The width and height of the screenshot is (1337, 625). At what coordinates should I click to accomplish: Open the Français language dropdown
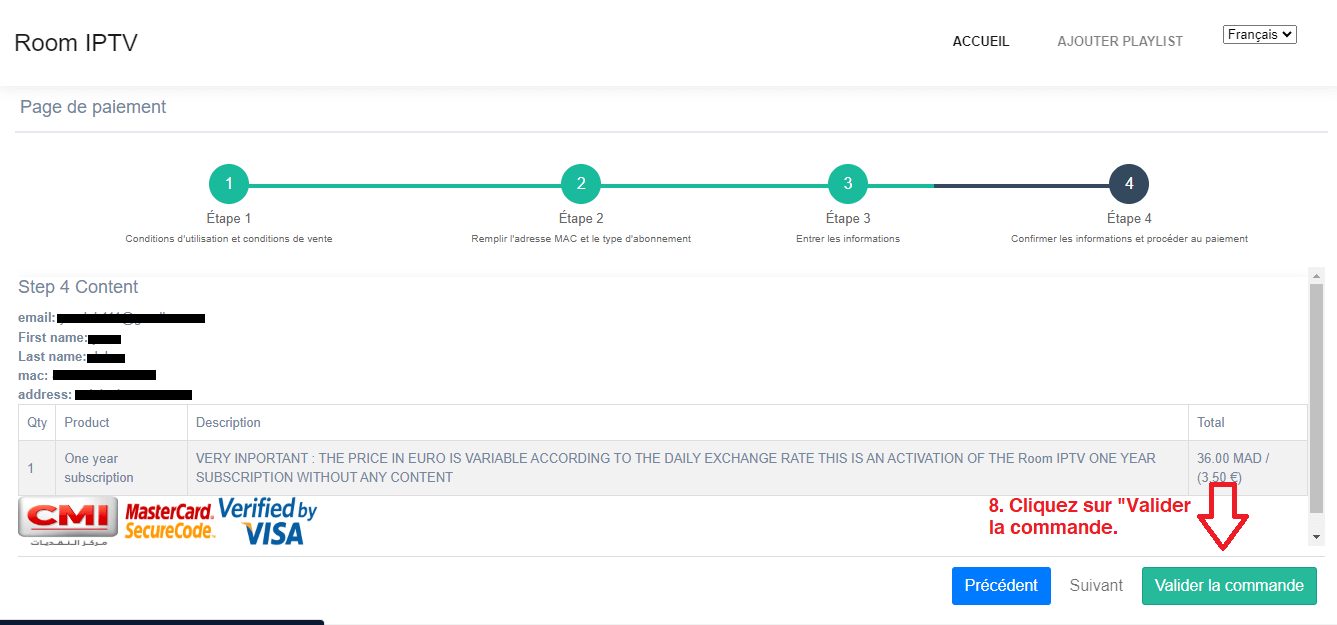(x=1259, y=35)
